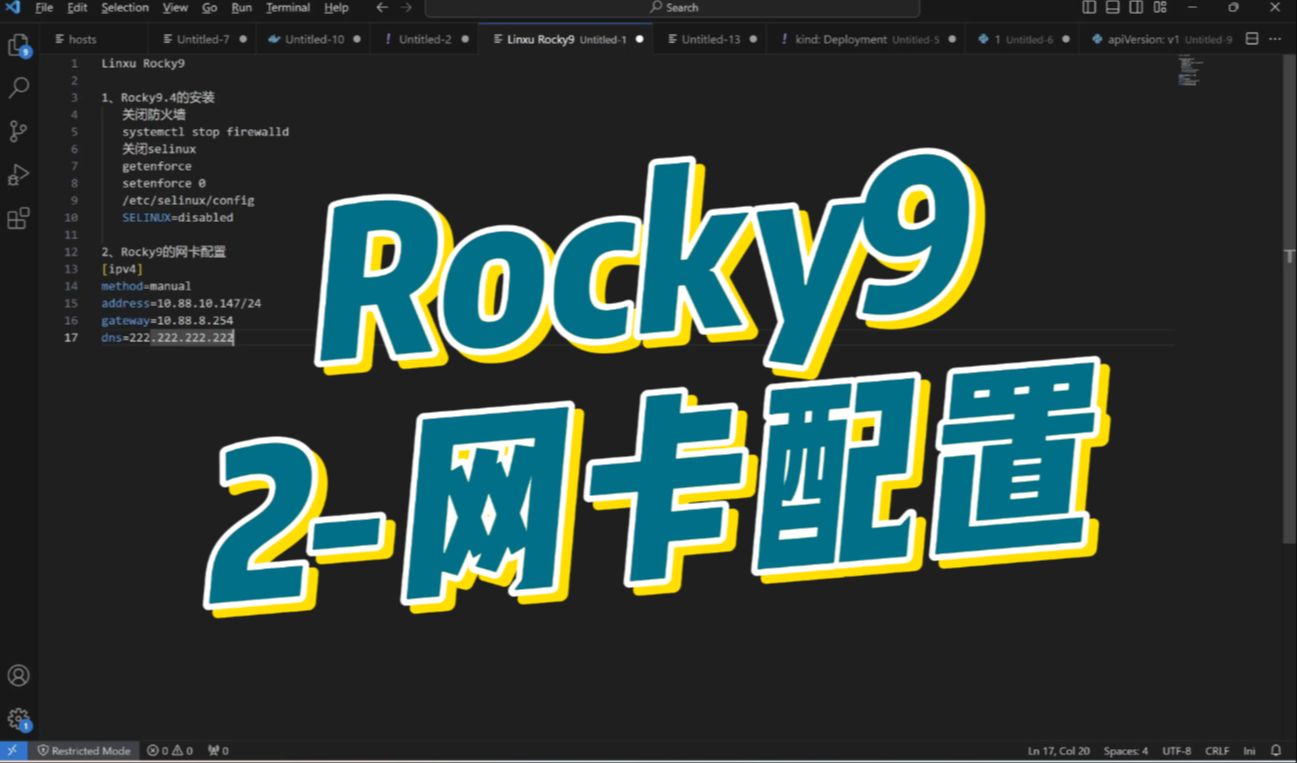Viewport: 1297px width, 763px height.
Task: Click the command center Search box
Action: 672,7
